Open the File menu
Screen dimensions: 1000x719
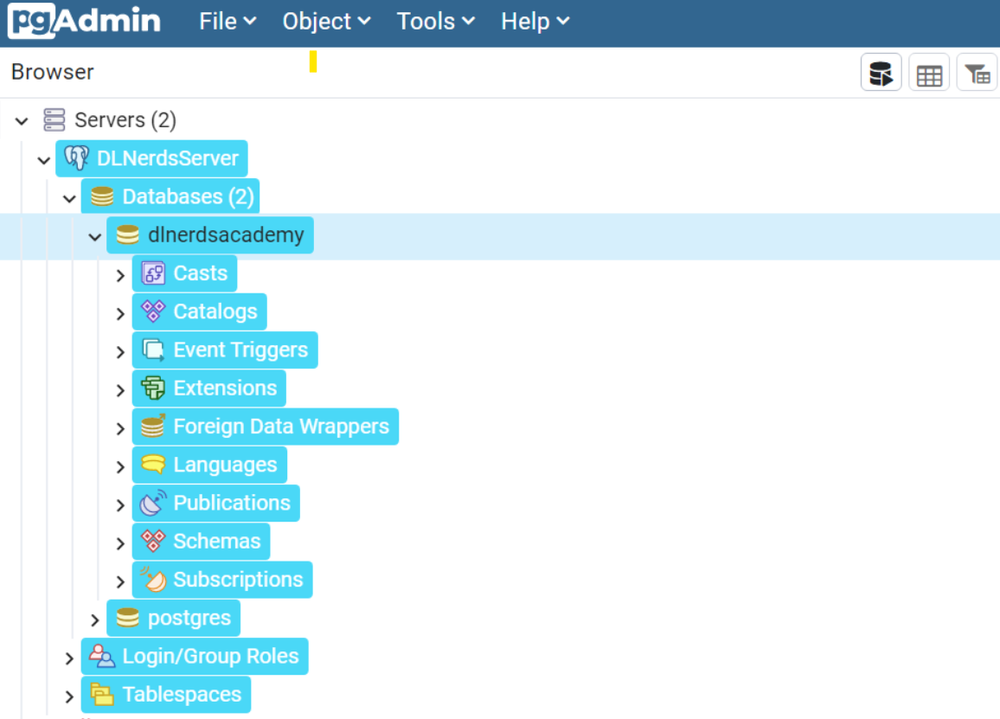(228, 22)
